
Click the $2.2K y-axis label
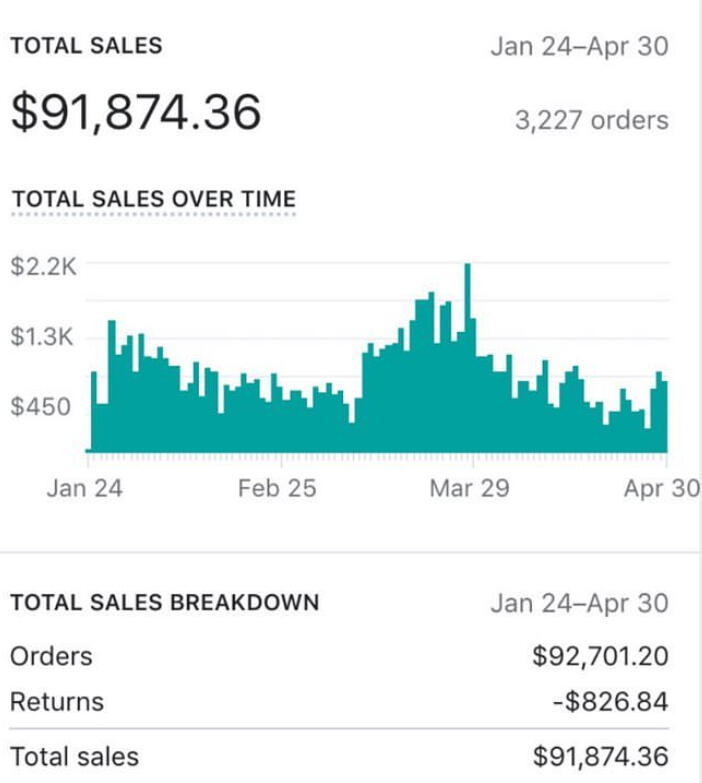(x=43, y=266)
